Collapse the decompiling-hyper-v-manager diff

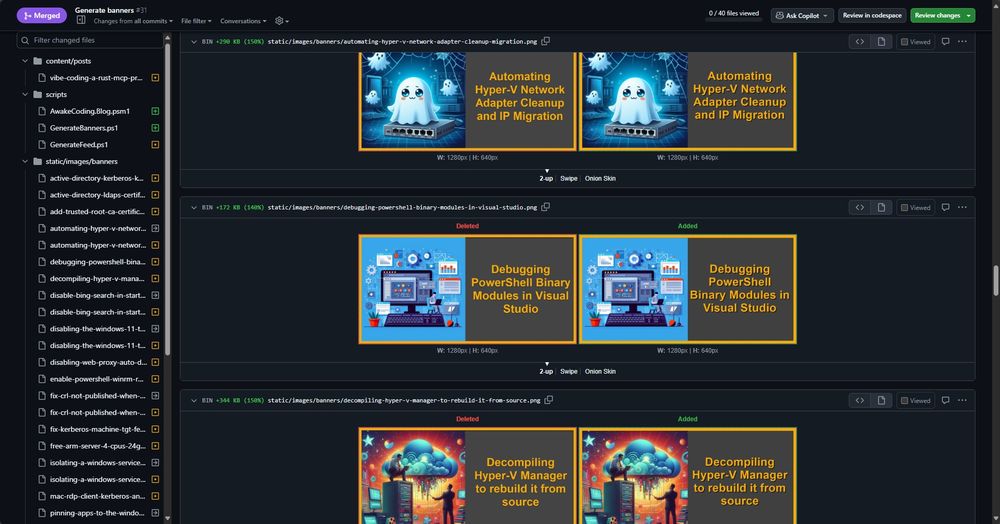194,400
